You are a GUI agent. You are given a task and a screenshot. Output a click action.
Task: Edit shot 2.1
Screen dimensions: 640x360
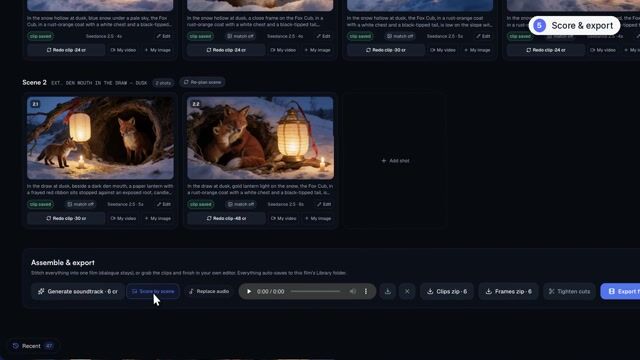[x=163, y=204]
